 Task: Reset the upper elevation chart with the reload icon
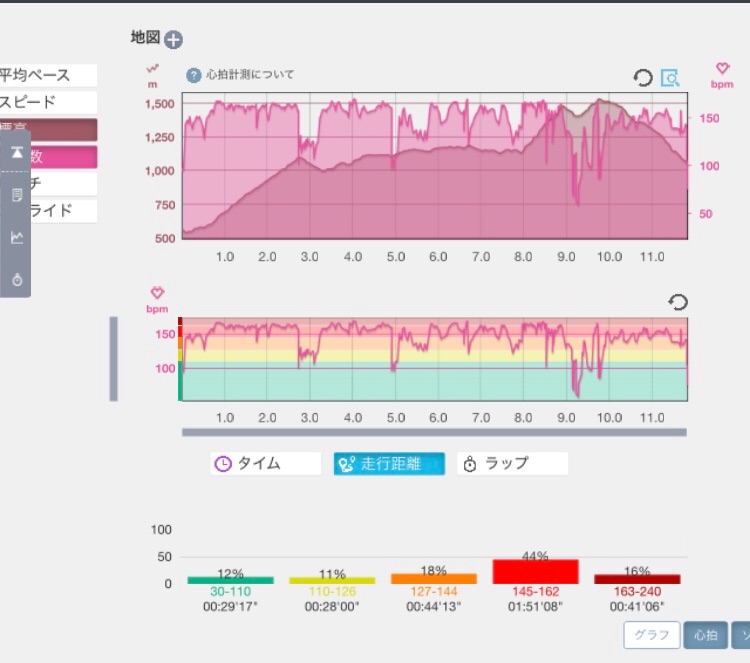(642, 77)
